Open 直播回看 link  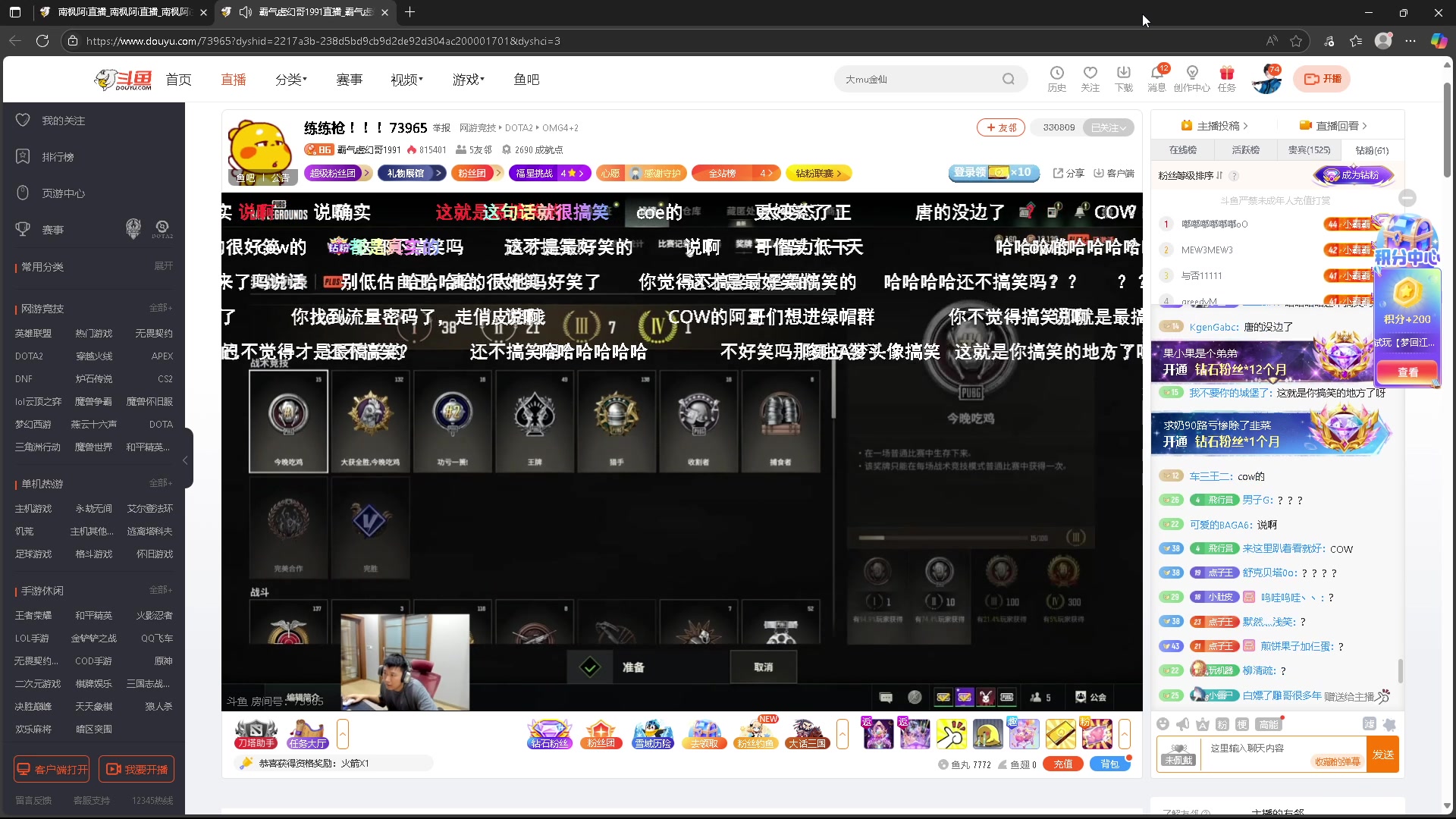point(1333,126)
